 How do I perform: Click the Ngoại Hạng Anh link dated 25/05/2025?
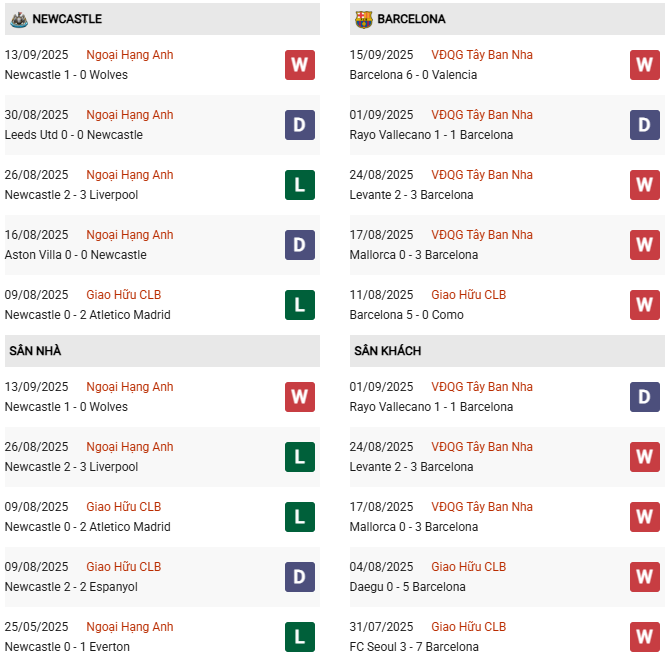130,627
